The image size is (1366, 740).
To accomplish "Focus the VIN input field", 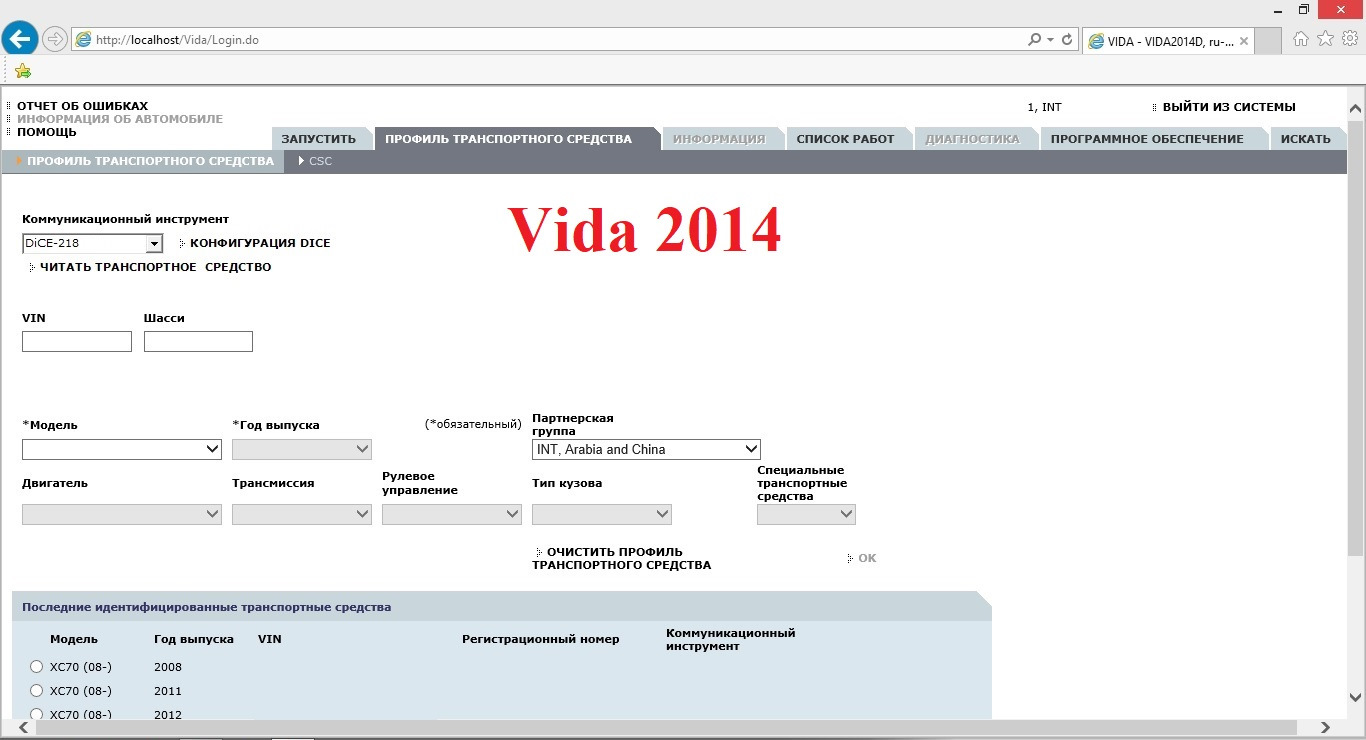I will (77, 342).
